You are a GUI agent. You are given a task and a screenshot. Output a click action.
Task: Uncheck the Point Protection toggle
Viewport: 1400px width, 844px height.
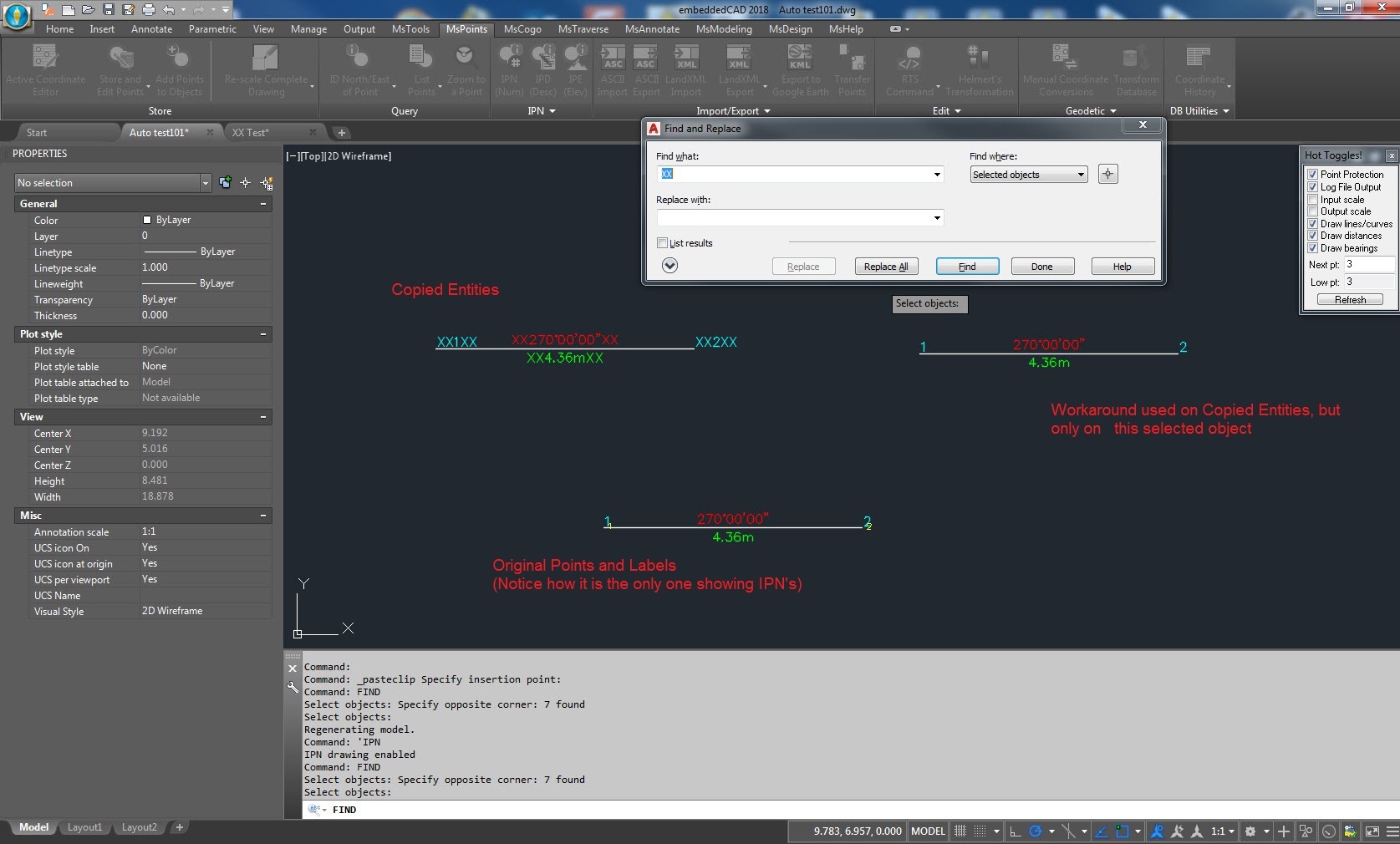(x=1312, y=175)
